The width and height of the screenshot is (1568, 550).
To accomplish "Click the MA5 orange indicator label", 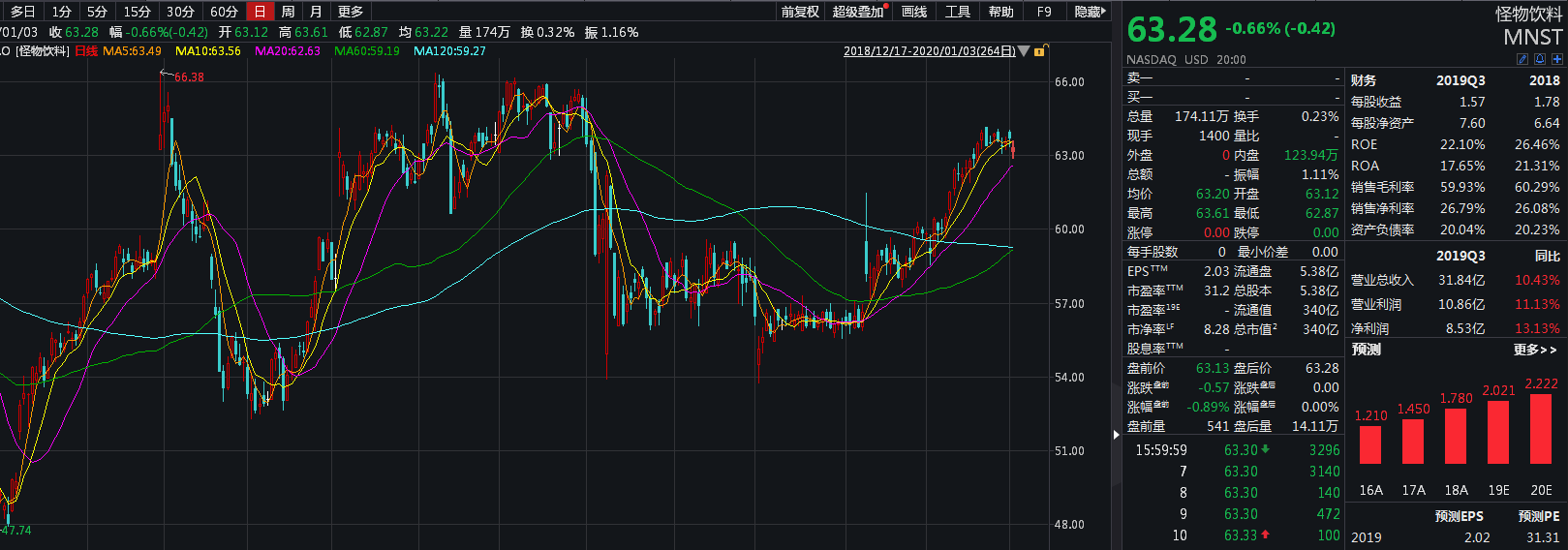I will click(x=132, y=51).
